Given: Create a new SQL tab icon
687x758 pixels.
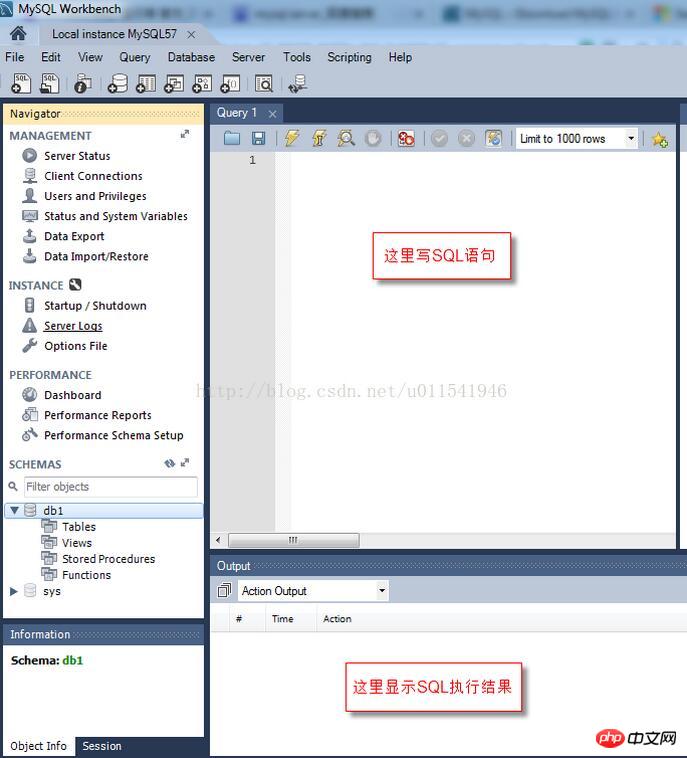Looking at the screenshot, I should click(x=21, y=84).
